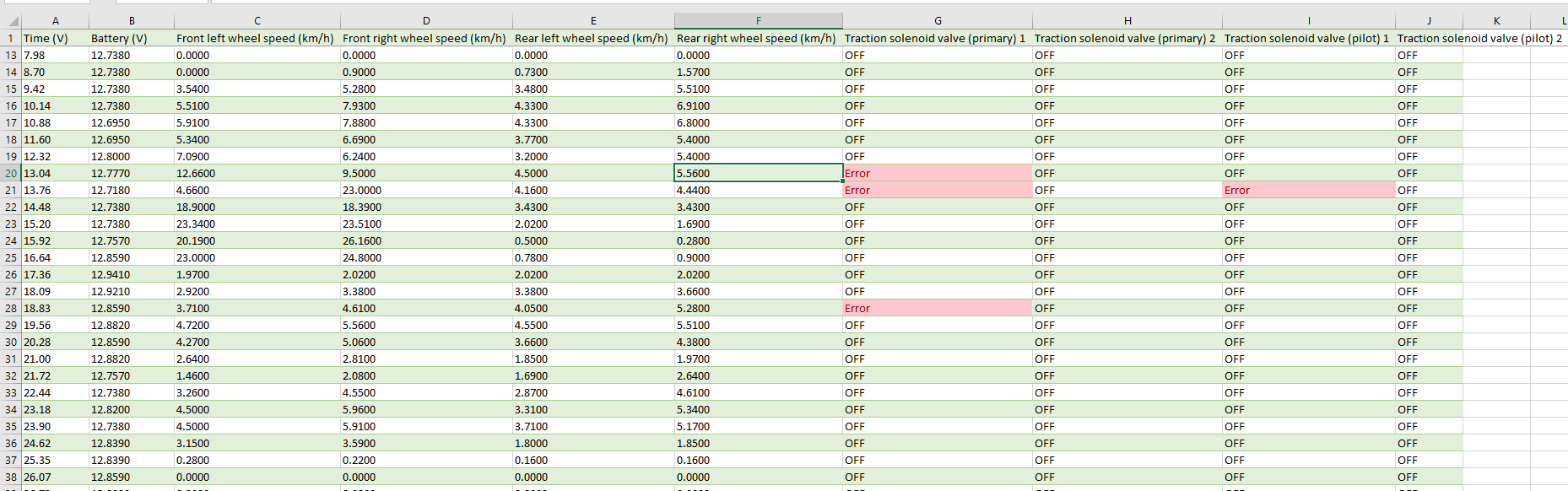Select column J header
This screenshot has width=1568, height=491.
(x=1429, y=21)
